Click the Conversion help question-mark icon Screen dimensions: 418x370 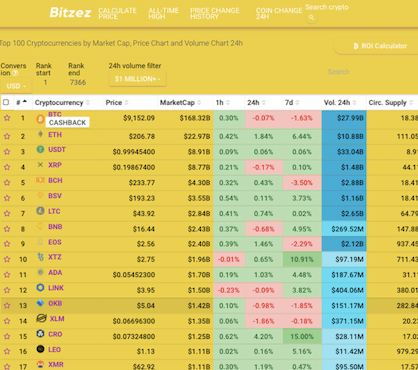[x=15, y=73]
